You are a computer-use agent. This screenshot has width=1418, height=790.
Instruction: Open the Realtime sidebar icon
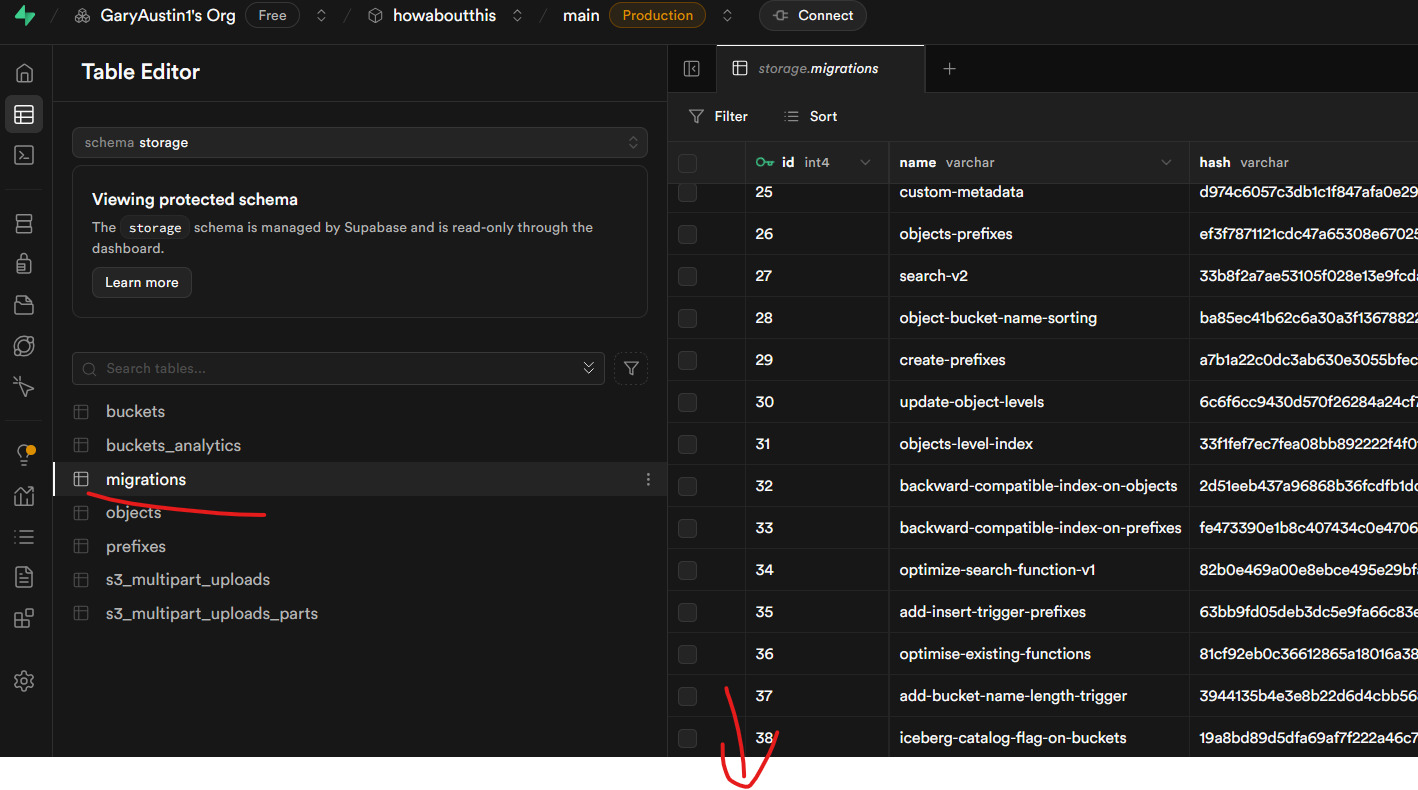[x=24, y=386]
